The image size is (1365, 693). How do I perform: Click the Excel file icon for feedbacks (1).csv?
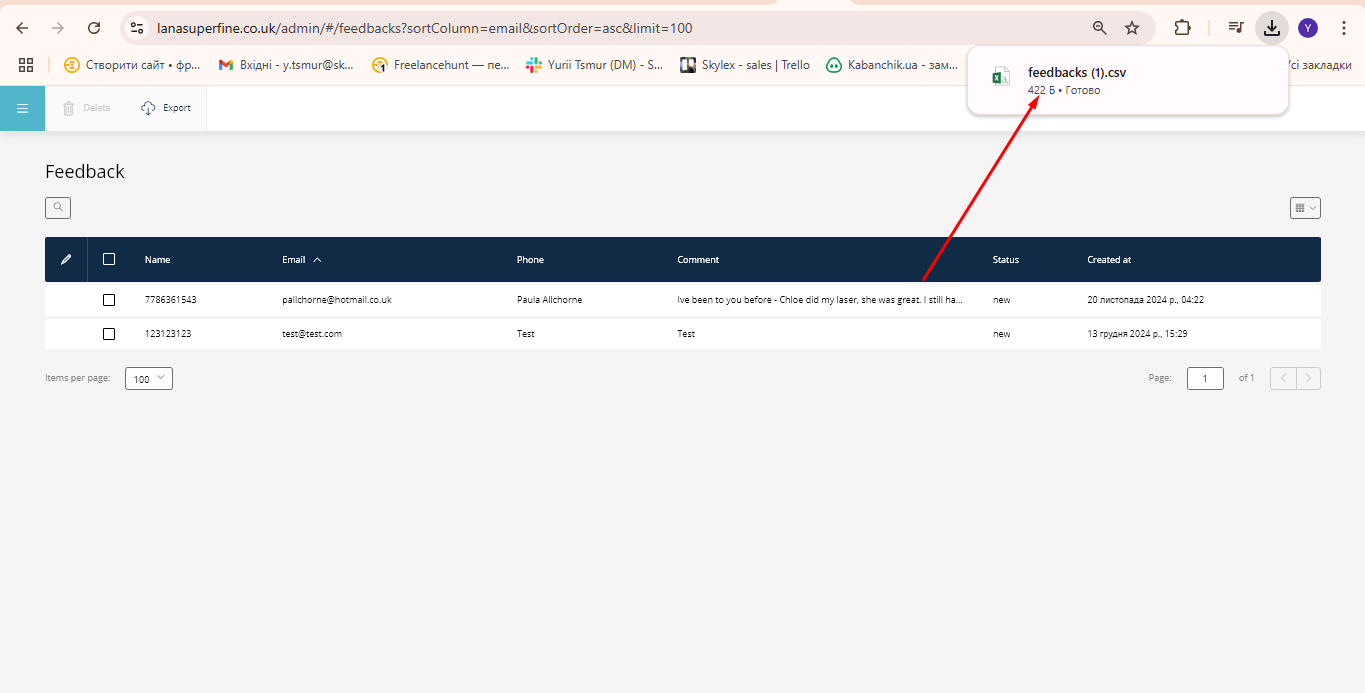(x=1000, y=77)
